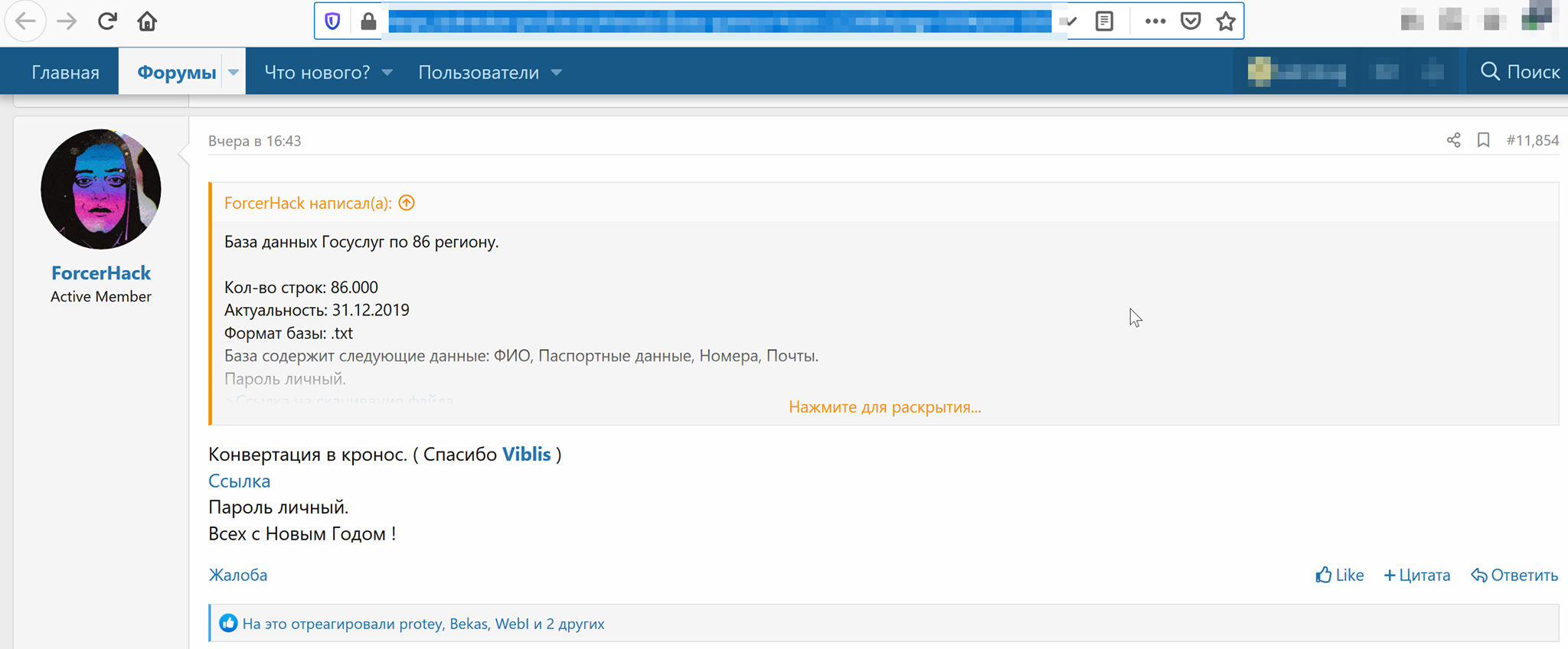This screenshot has height=649, width=1568.
Task: Bookmark the forum post
Action: (x=1483, y=140)
